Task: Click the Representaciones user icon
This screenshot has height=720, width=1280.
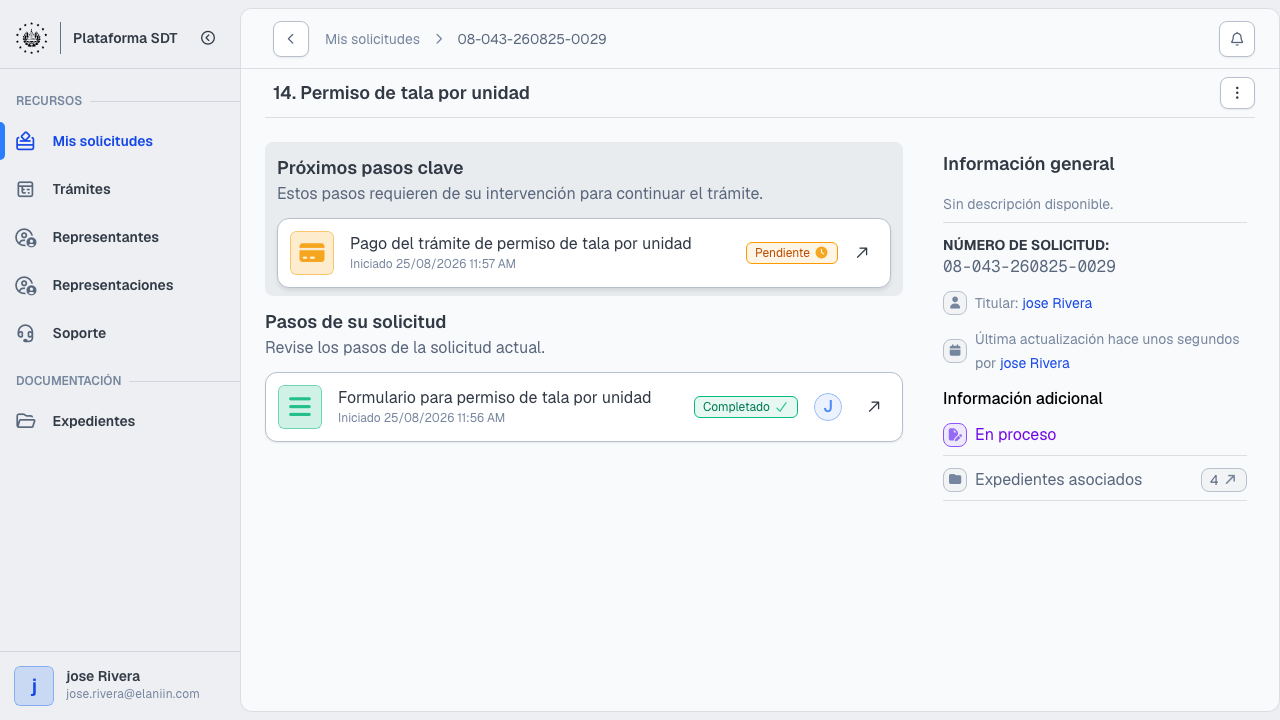Action: pos(26,285)
